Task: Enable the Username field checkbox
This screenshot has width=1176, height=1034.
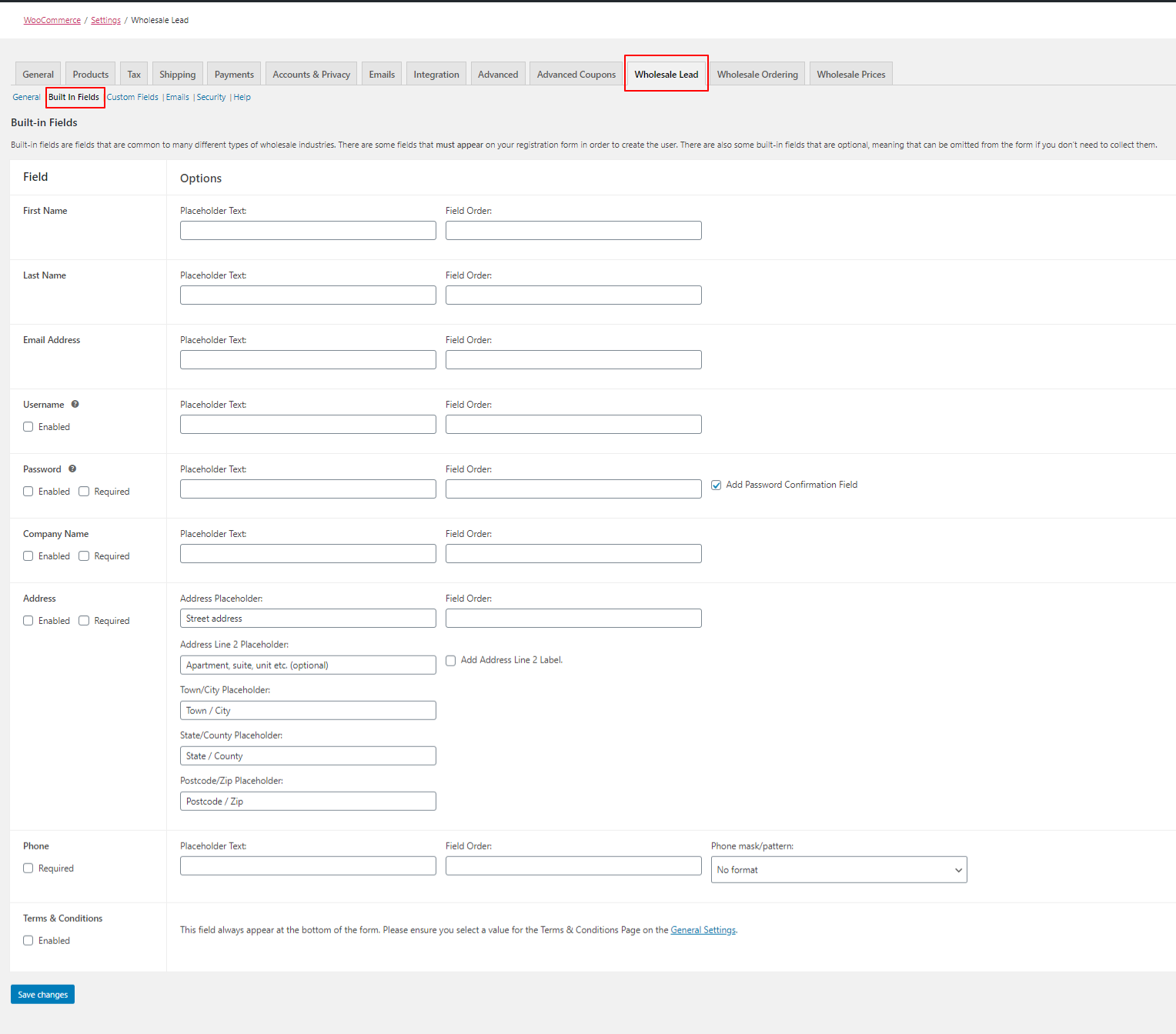Action: [x=28, y=427]
